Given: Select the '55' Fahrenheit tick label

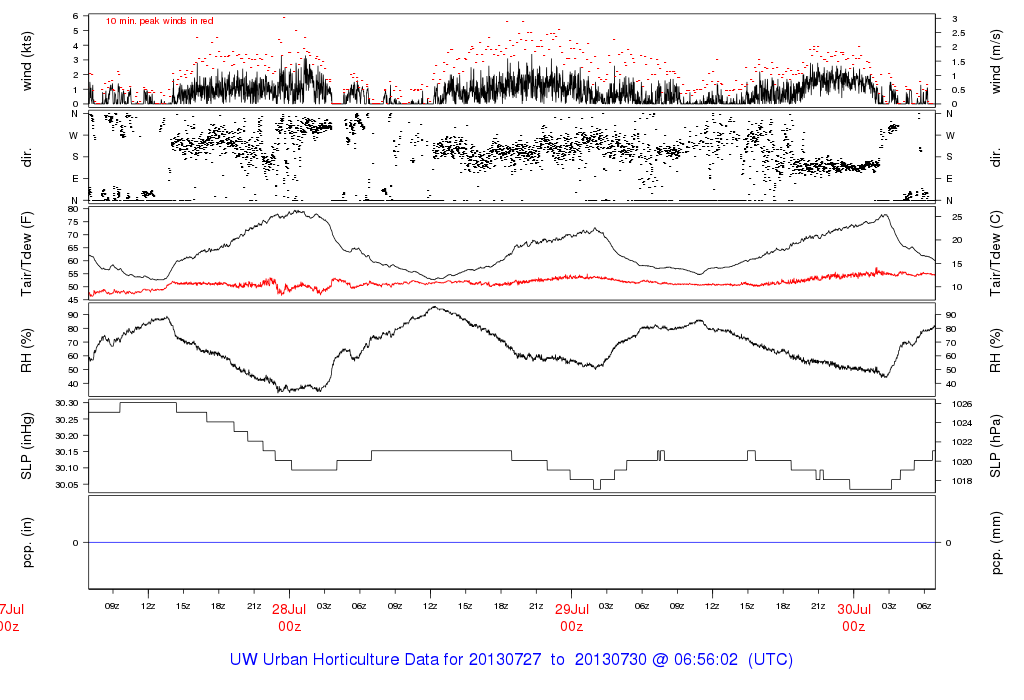Looking at the screenshot, I should click(x=73, y=274).
